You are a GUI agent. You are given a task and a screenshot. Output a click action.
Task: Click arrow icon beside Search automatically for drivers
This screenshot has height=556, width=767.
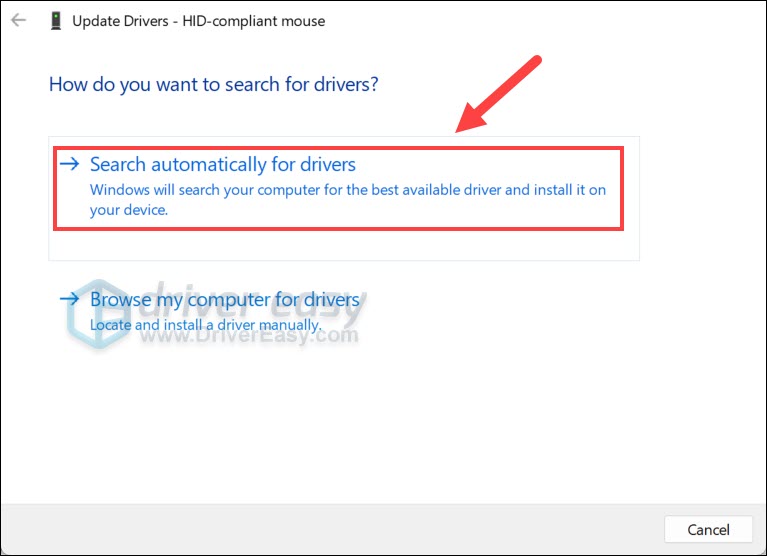69,164
